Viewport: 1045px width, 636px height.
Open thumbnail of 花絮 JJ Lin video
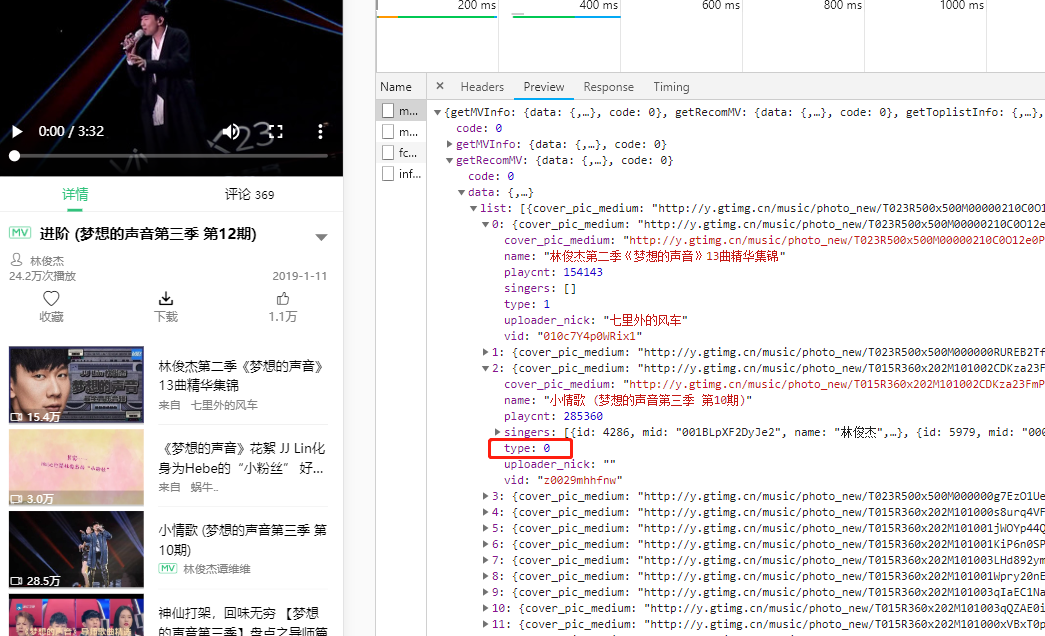click(x=77, y=467)
